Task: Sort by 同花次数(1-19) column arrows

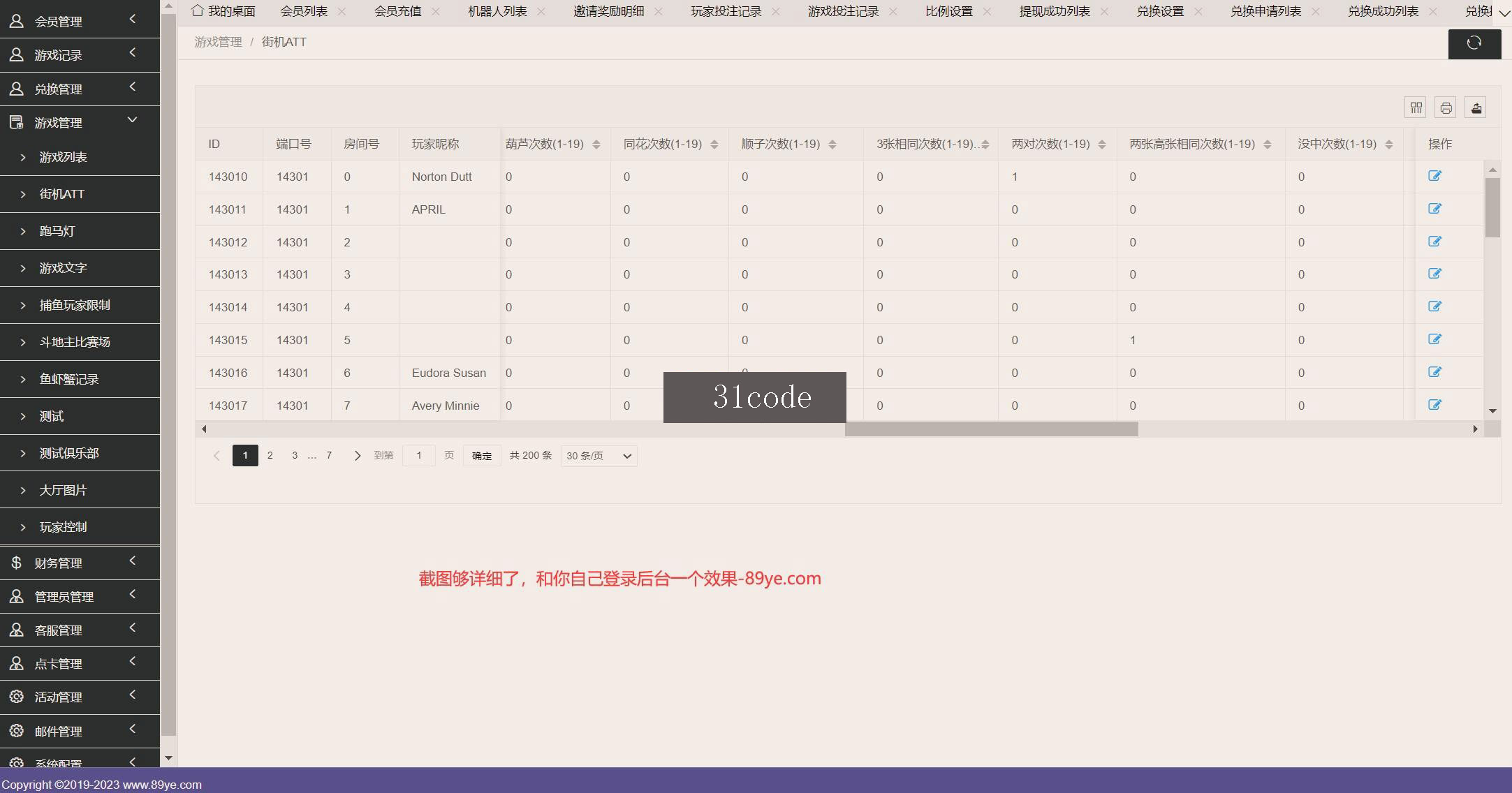Action: point(714,144)
